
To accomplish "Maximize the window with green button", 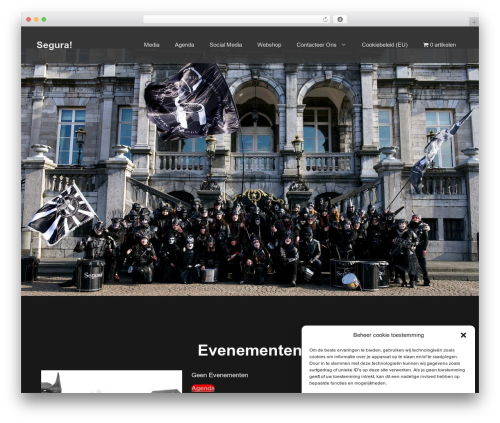I will click(x=44, y=19).
